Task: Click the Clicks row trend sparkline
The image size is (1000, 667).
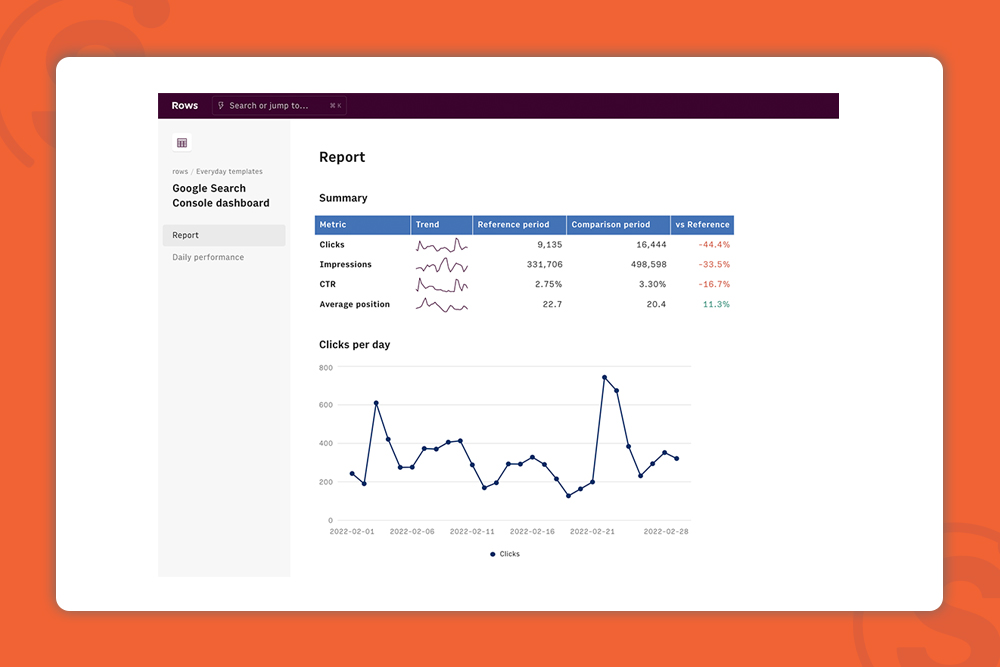Action: pyautogui.click(x=441, y=245)
